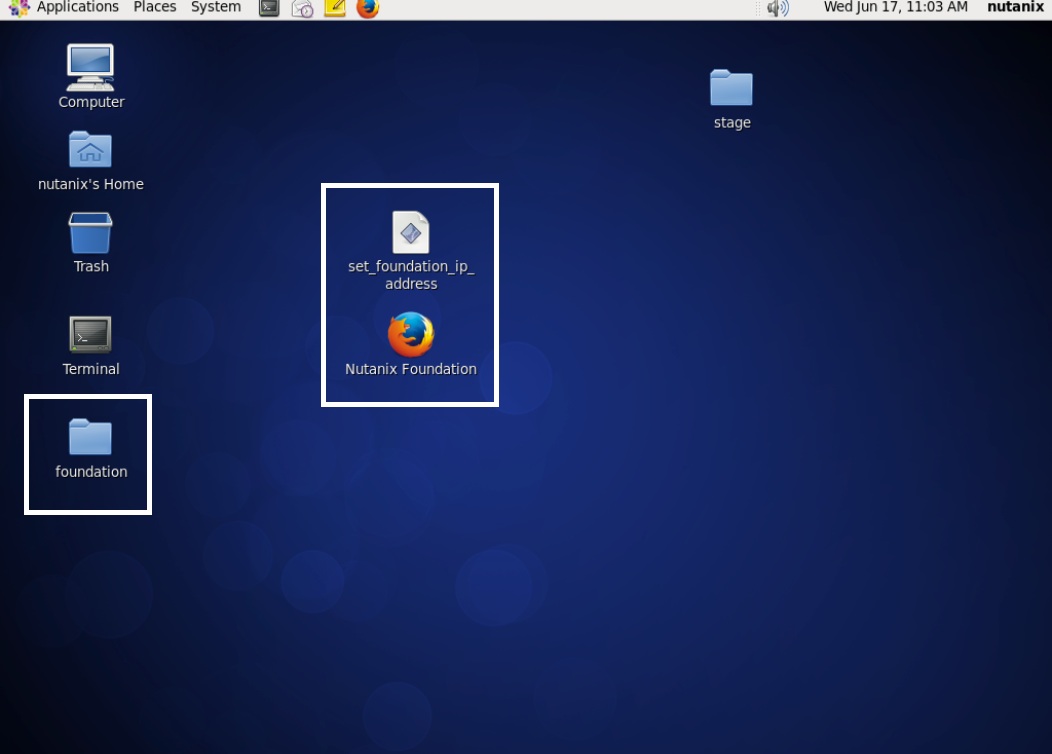This screenshot has width=1052, height=754.
Task: Open the Nutanix Foundation Firefox shortcut
Action: coord(410,335)
